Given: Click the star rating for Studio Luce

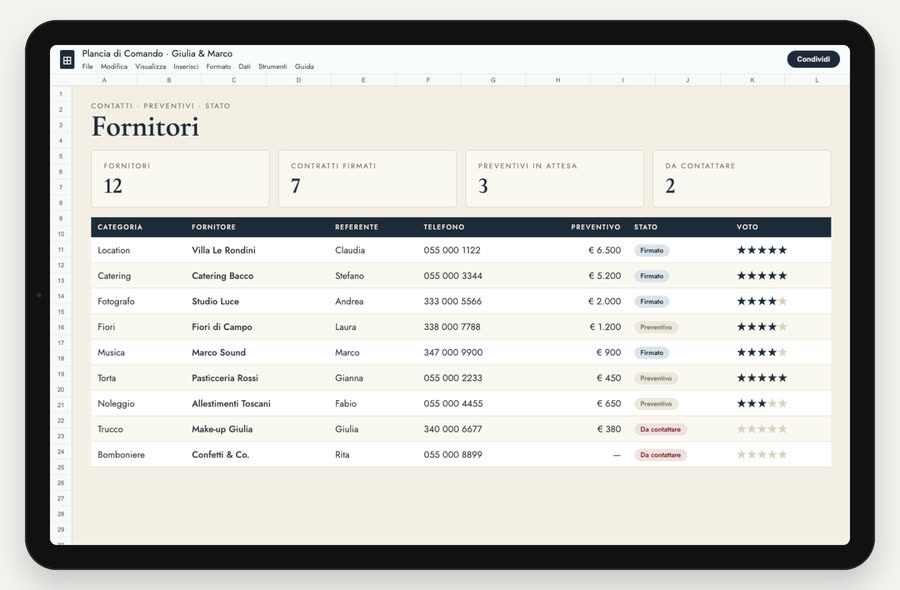Looking at the screenshot, I should click(x=762, y=301).
